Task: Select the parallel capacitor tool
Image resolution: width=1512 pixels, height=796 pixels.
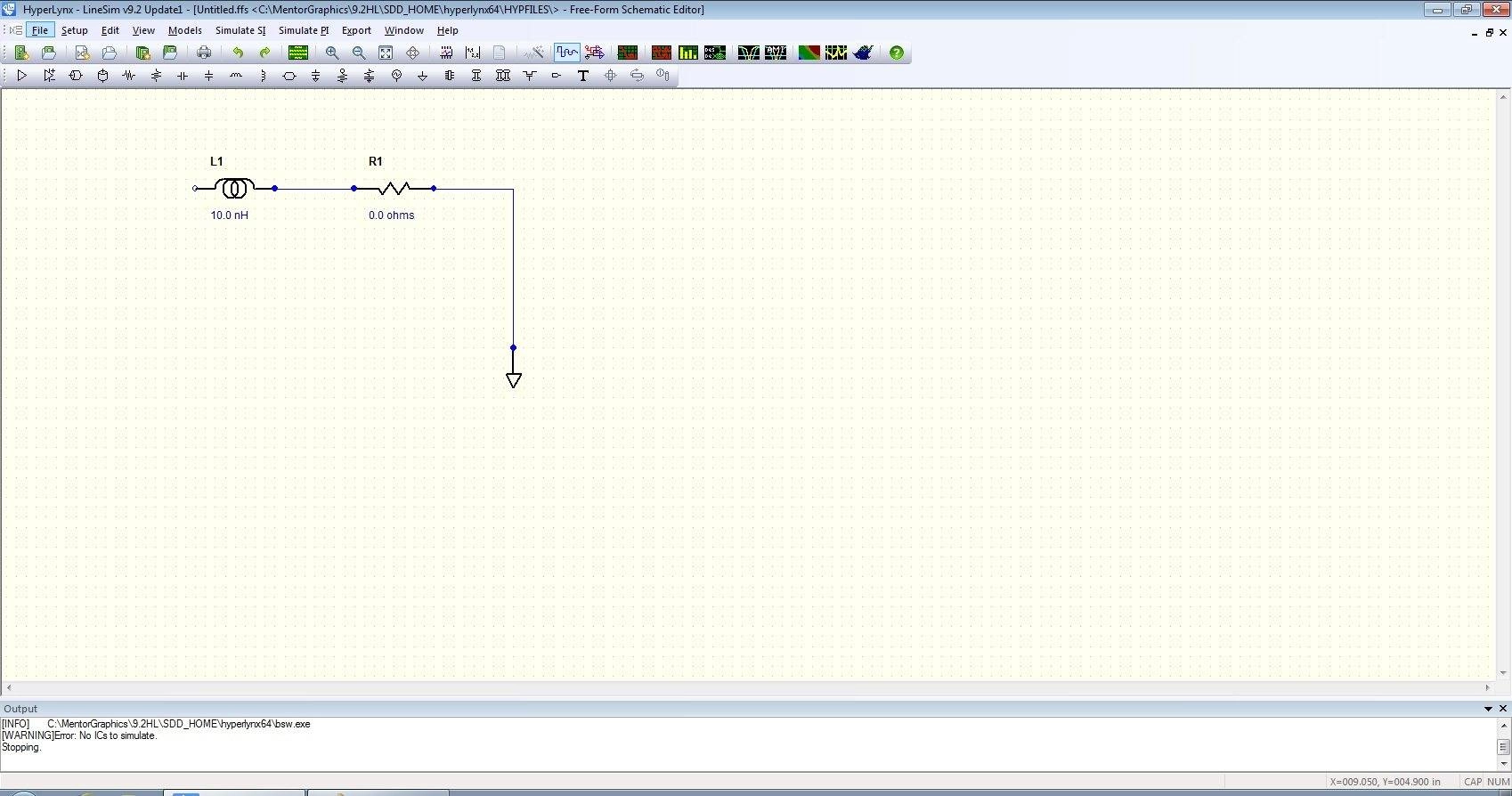Action: click(x=209, y=76)
